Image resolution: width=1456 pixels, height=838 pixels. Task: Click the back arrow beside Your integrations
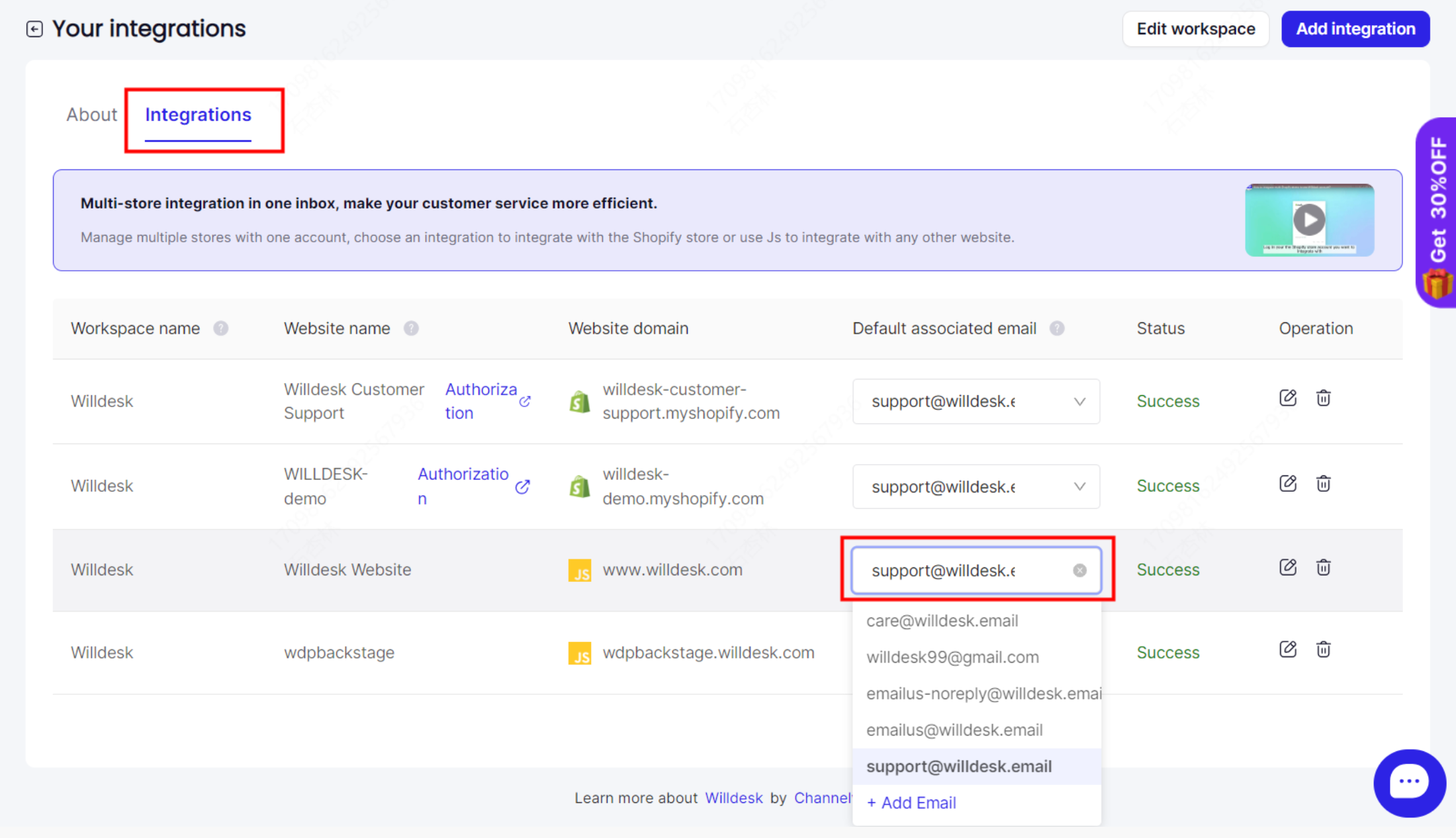coord(34,29)
